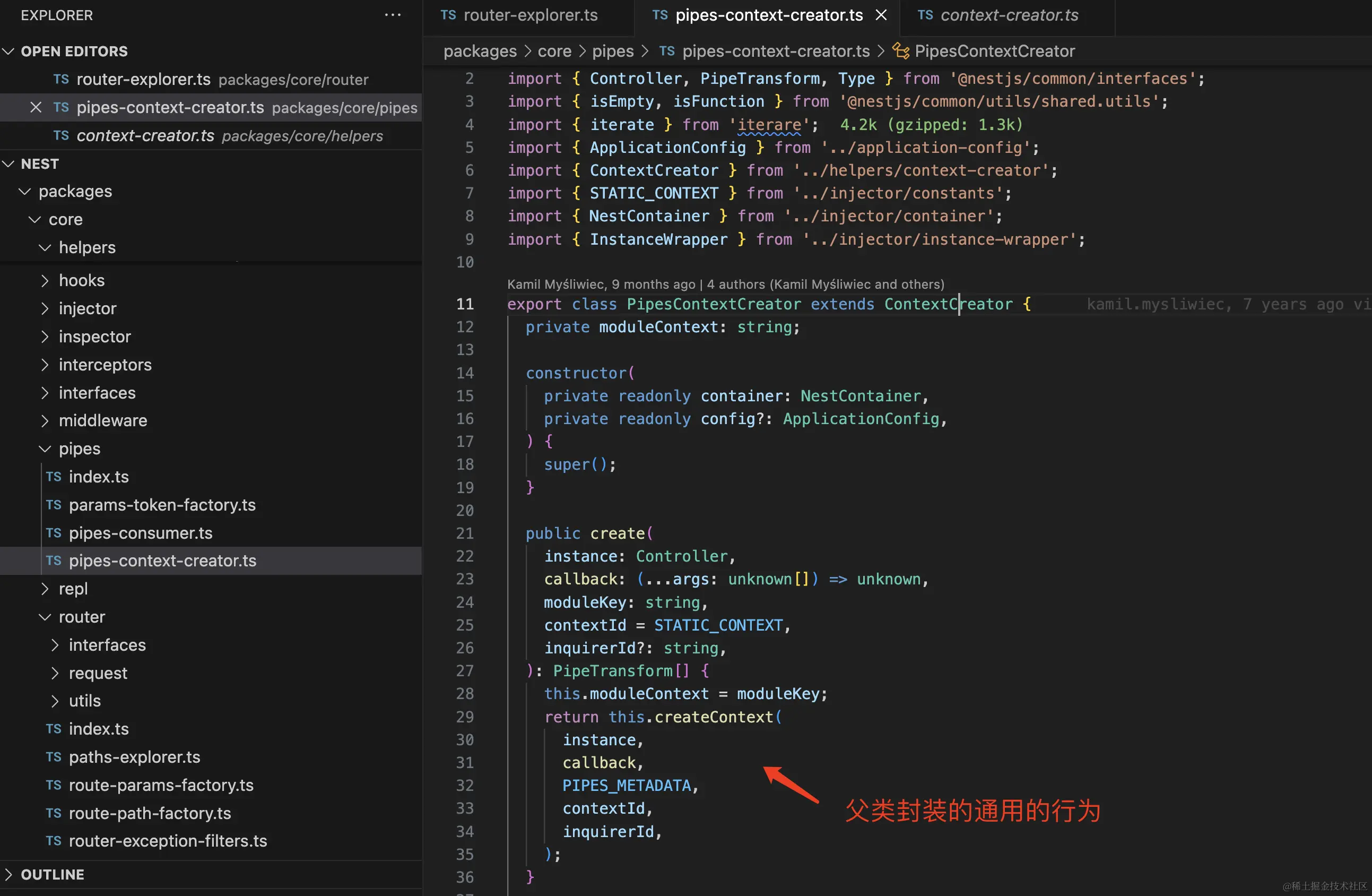Screen dimensions: 1372x896
Task: Click pipes in the breadcrumb
Action: click(x=613, y=51)
